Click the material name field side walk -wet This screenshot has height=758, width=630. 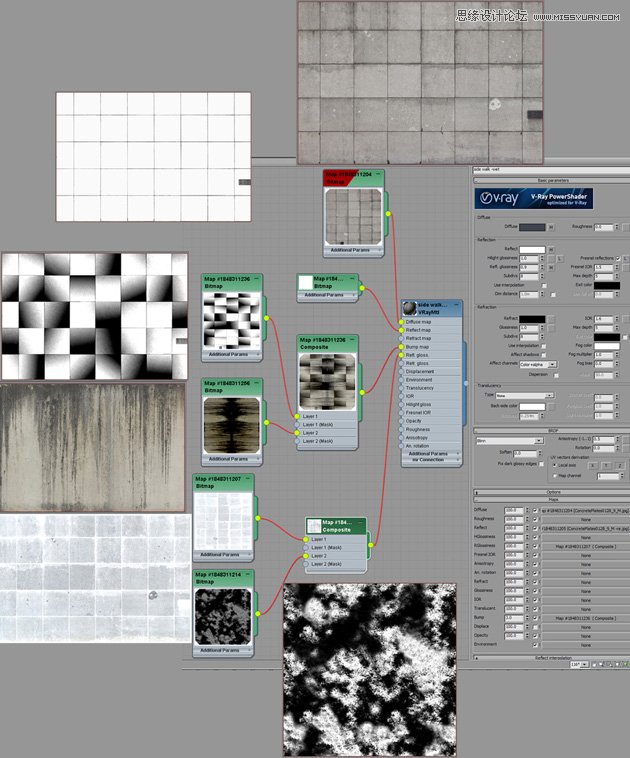551,170
